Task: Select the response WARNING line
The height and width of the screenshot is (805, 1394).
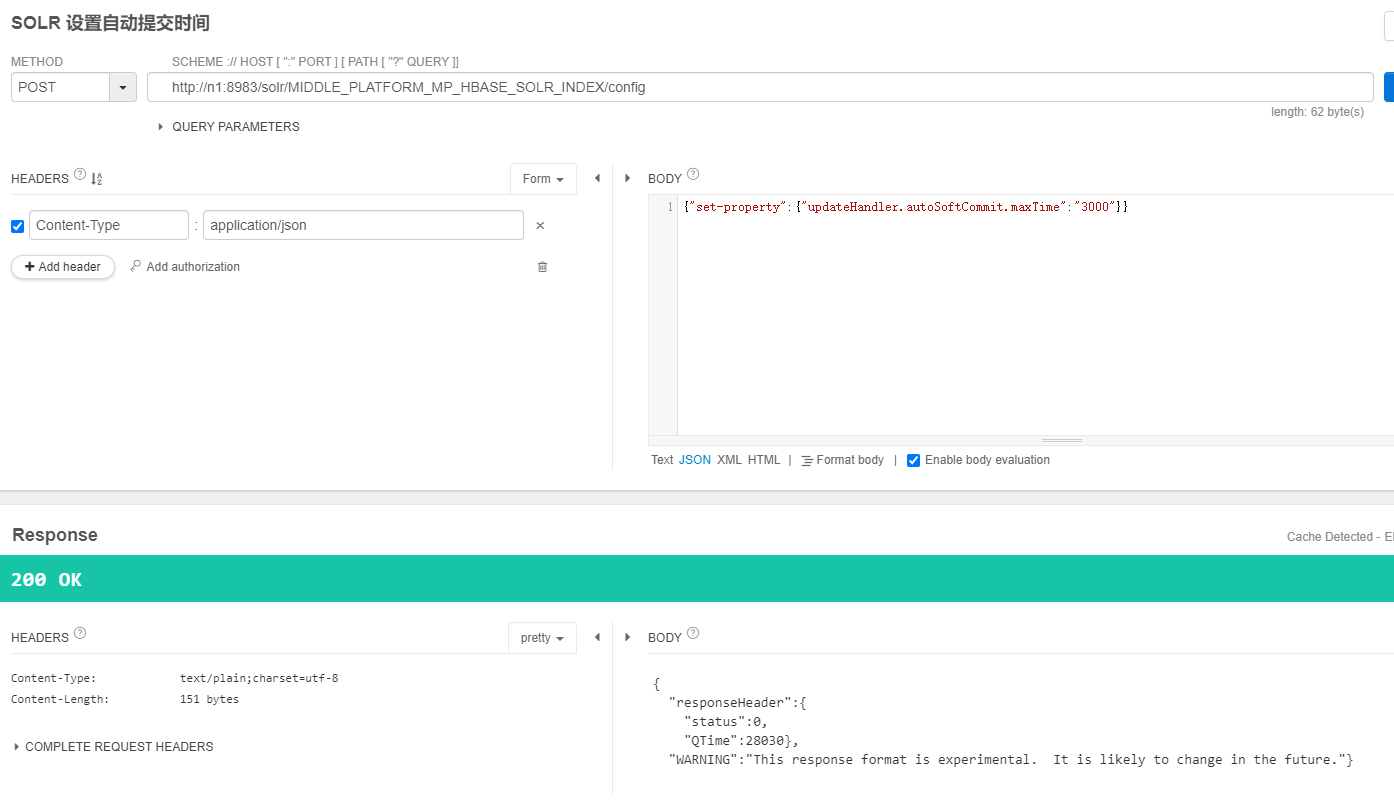Action: tap(1010, 760)
